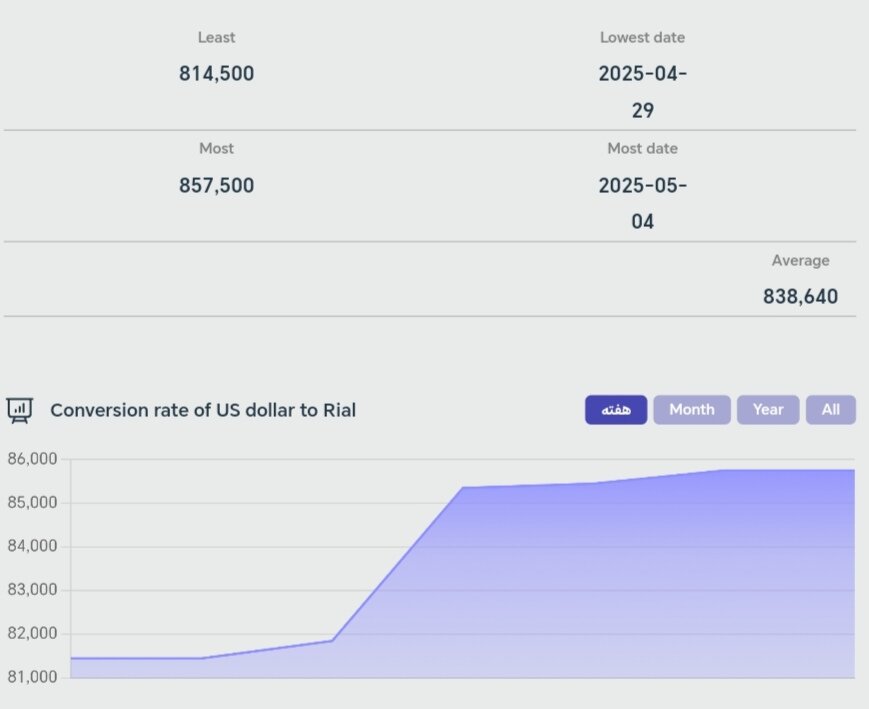Click the 'Most' label above 857,500

[216, 148]
